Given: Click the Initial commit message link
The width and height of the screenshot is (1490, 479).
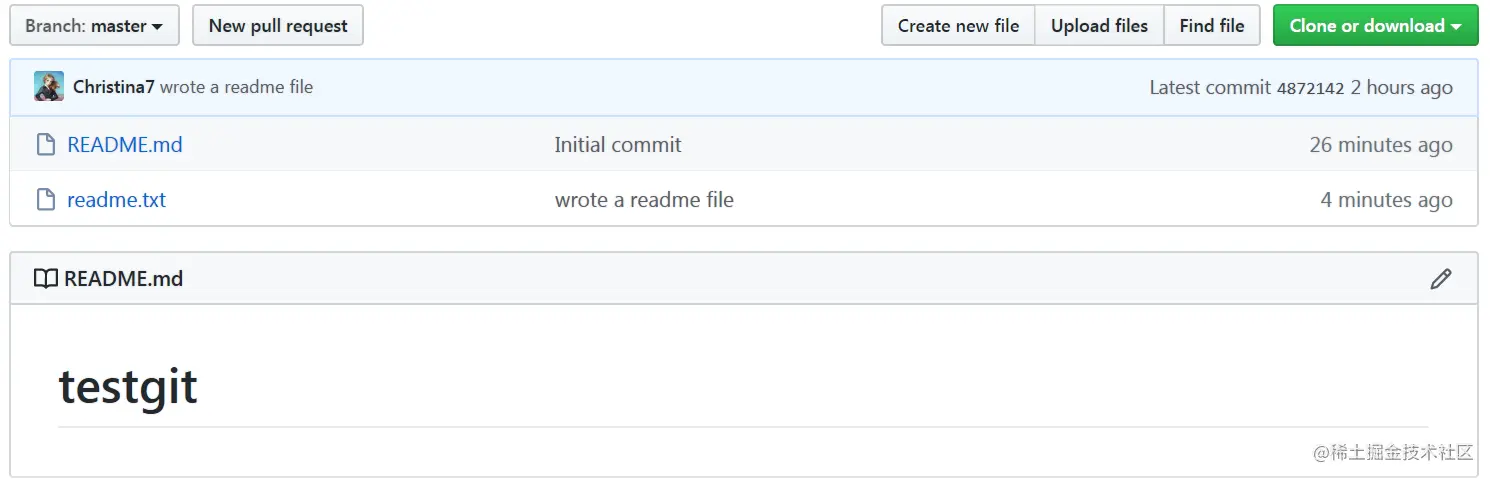Looking at the screenshot, I should [618, 145].
